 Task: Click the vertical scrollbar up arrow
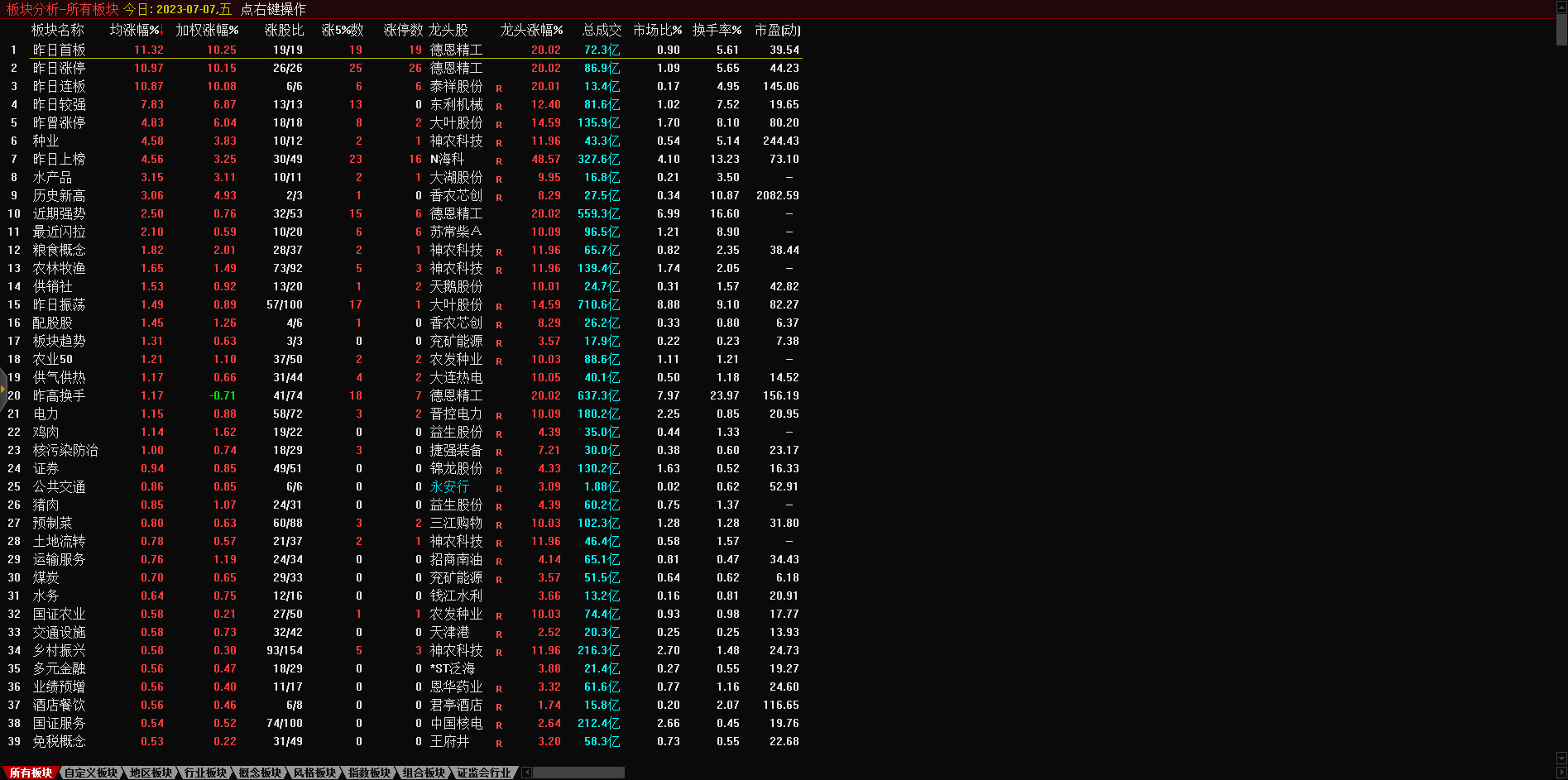click(x=1561, y=6)
